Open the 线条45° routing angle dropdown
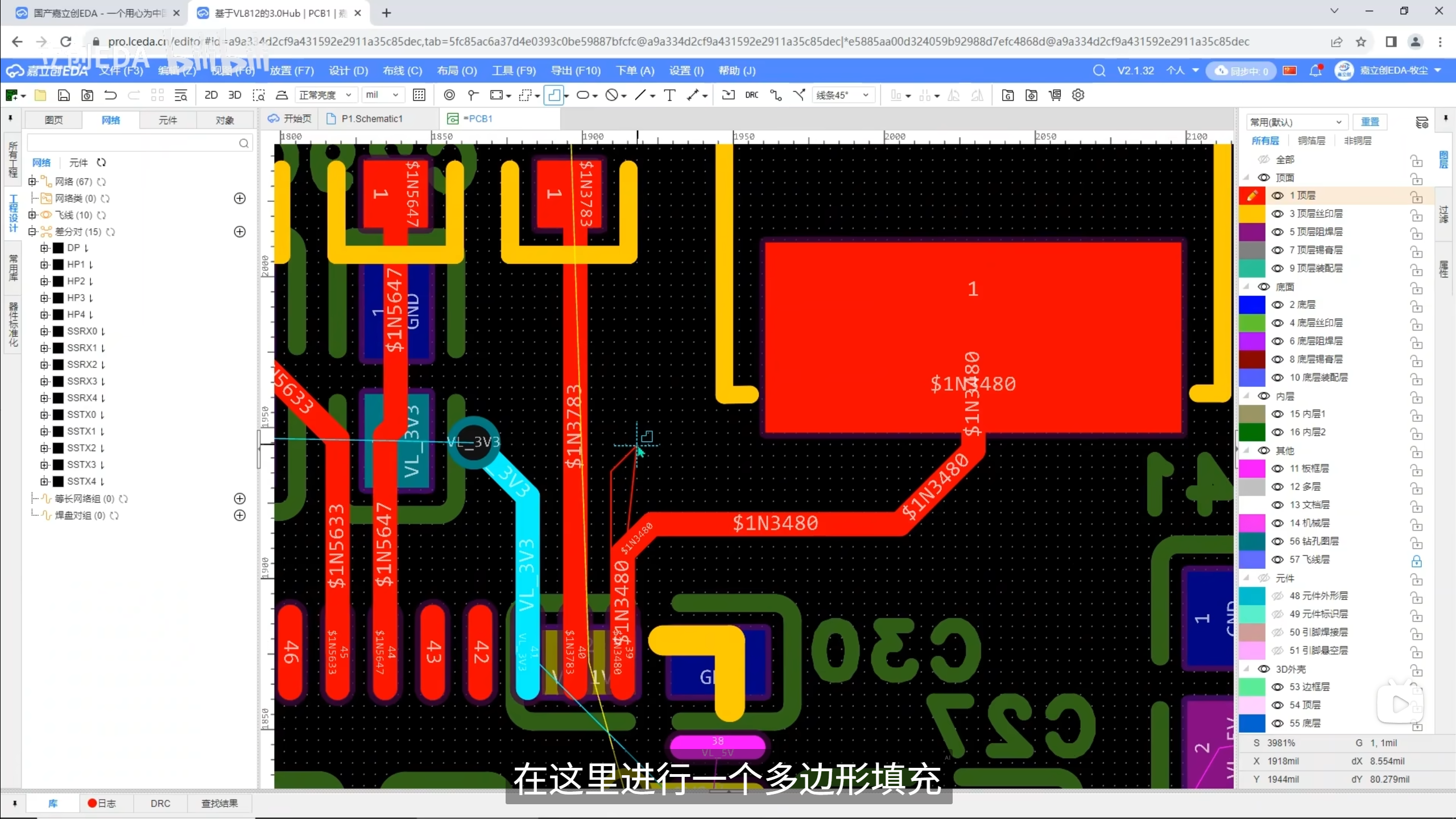Viewport: 1456px width, 819px height. [x=842, y=95]
